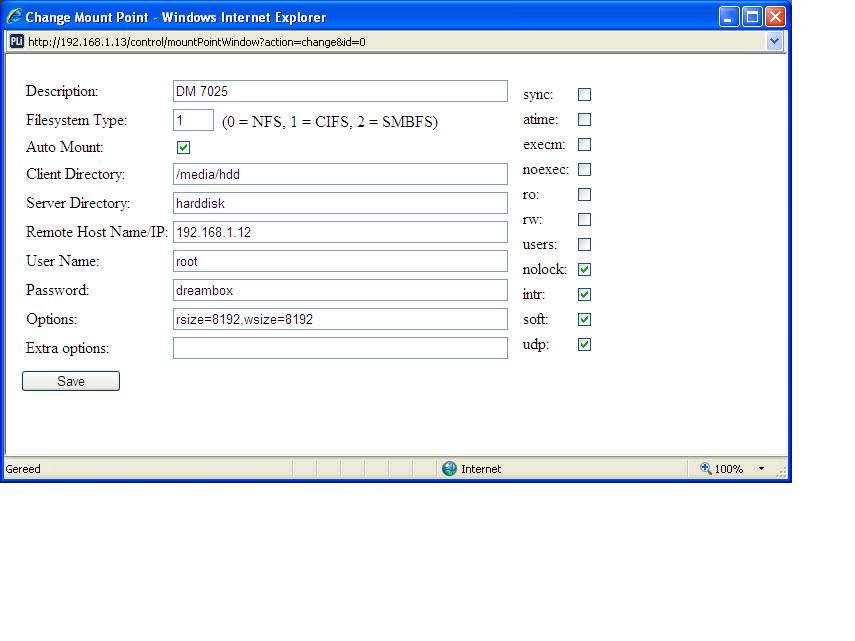Enable the users checkbox
Screen dimensions: 855x641
(x=585, y=245)
